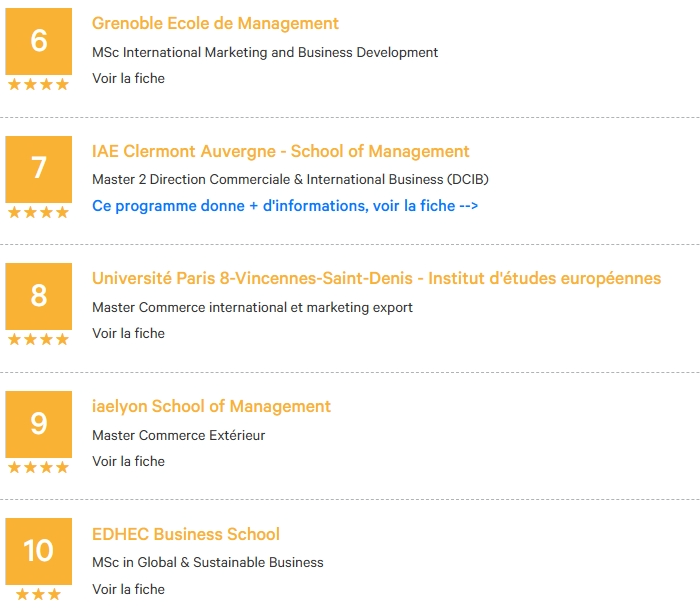This screenshot has width=700, height=615.
Task: Open Université Paris 8 Institut d'études européennes link
Action: click(x=376, y=278)
